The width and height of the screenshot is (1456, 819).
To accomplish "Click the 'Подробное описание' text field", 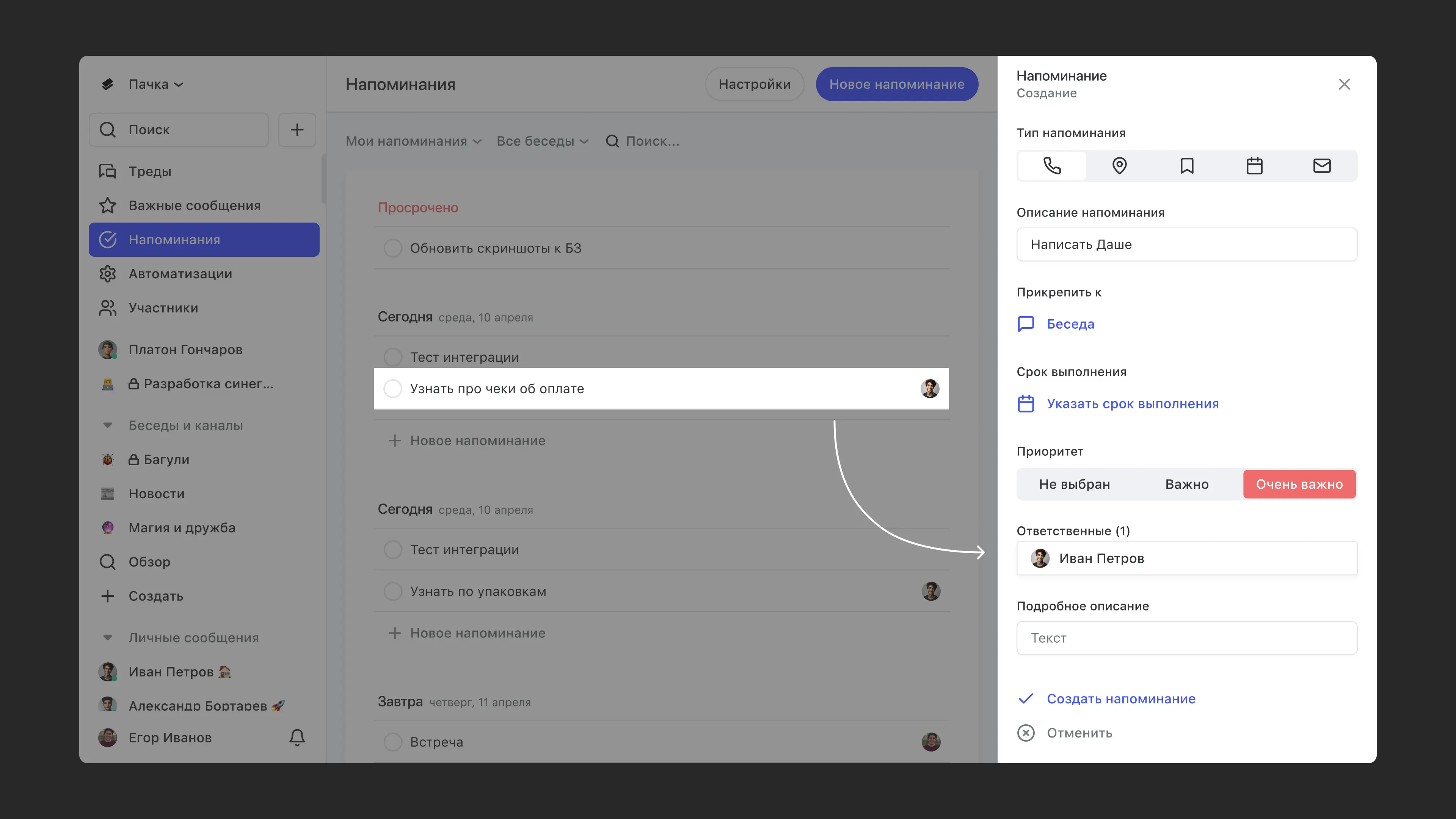I will tap(1186, 638).
